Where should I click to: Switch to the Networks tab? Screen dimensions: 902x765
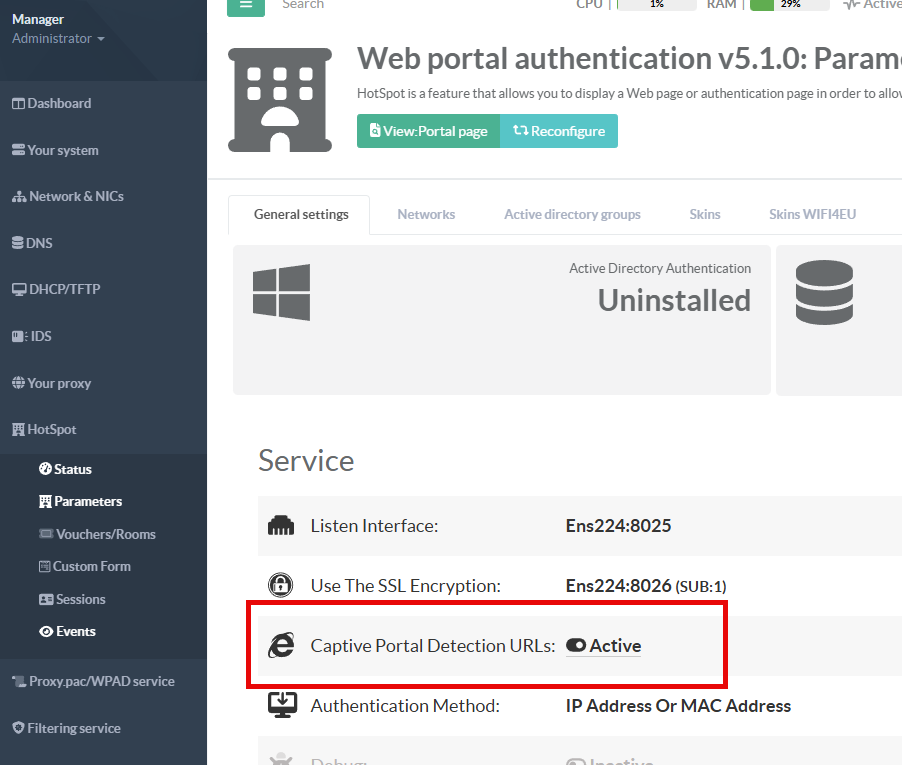tap(426, 215)
